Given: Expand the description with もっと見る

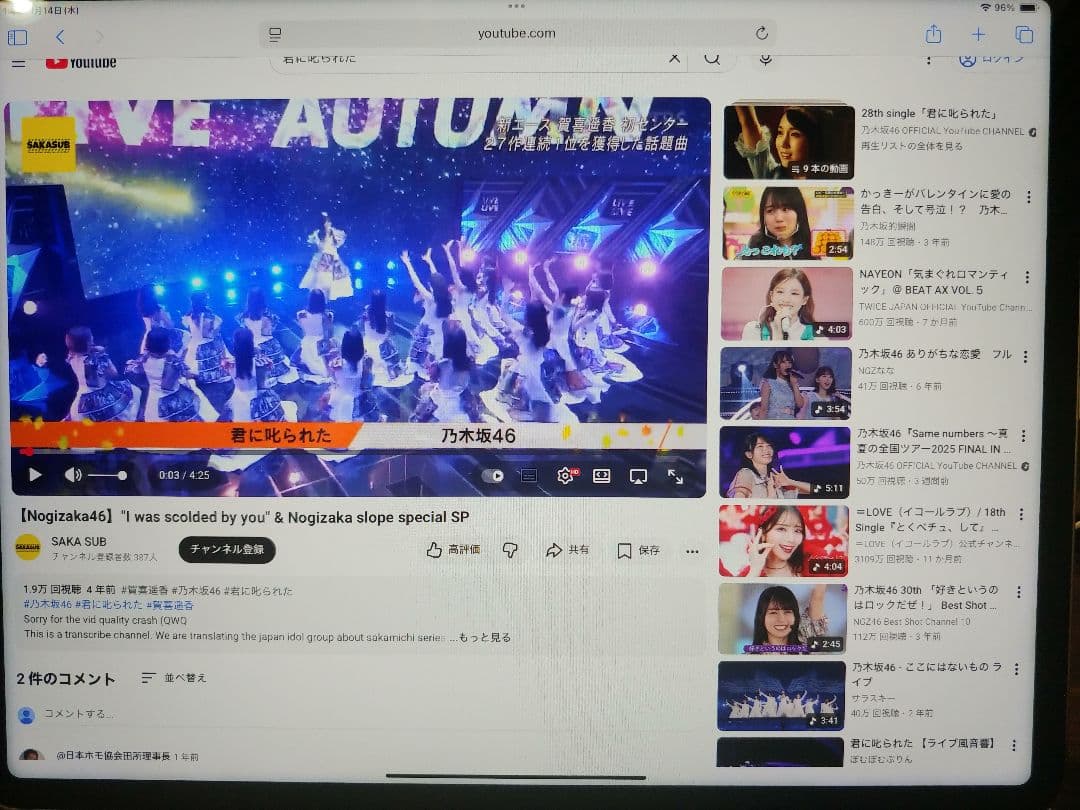Looking at the screenshot, I should (485, 637).
